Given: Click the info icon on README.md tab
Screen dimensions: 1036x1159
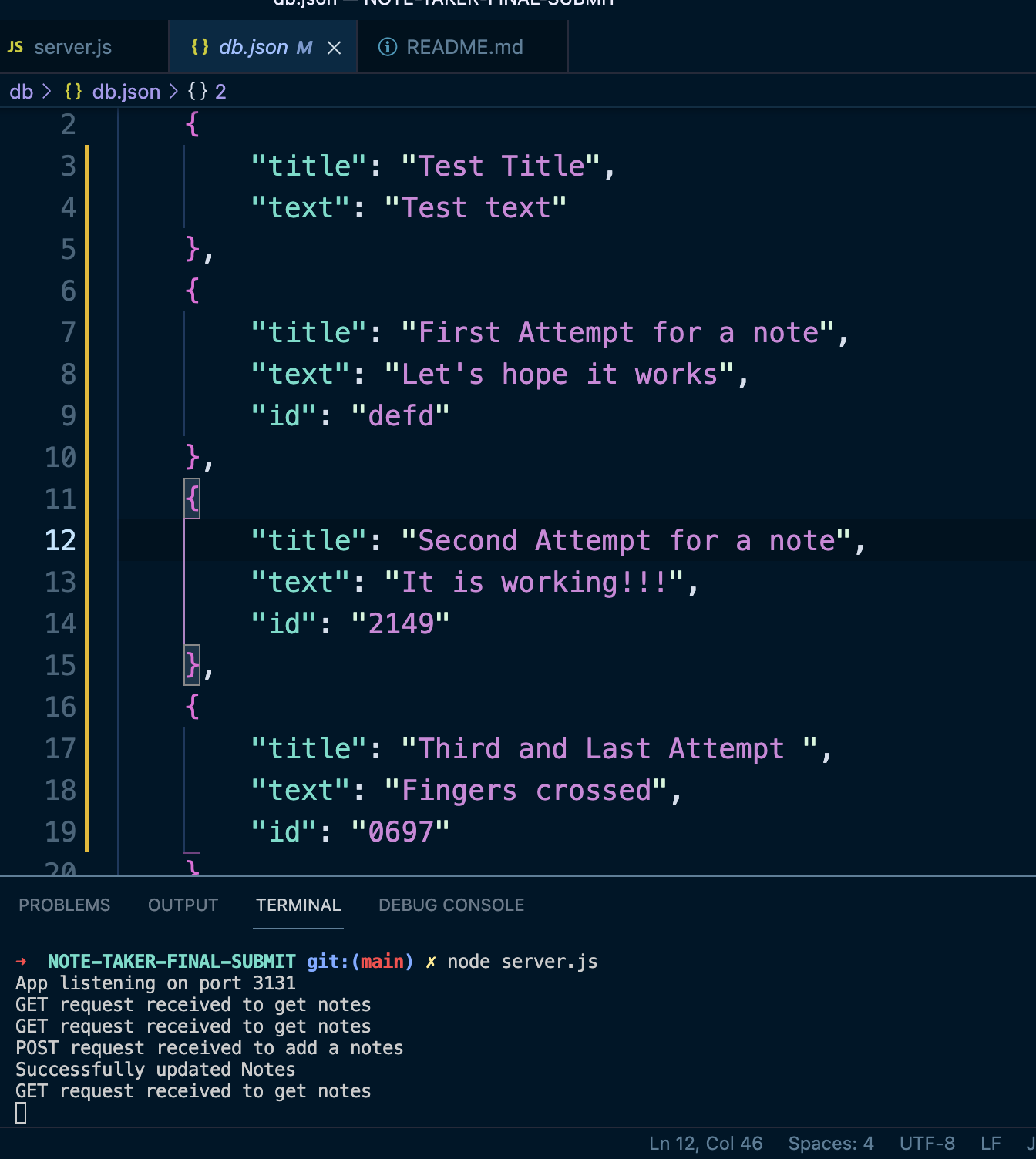Looking at the screenshot, I should (x=388, y=47).
